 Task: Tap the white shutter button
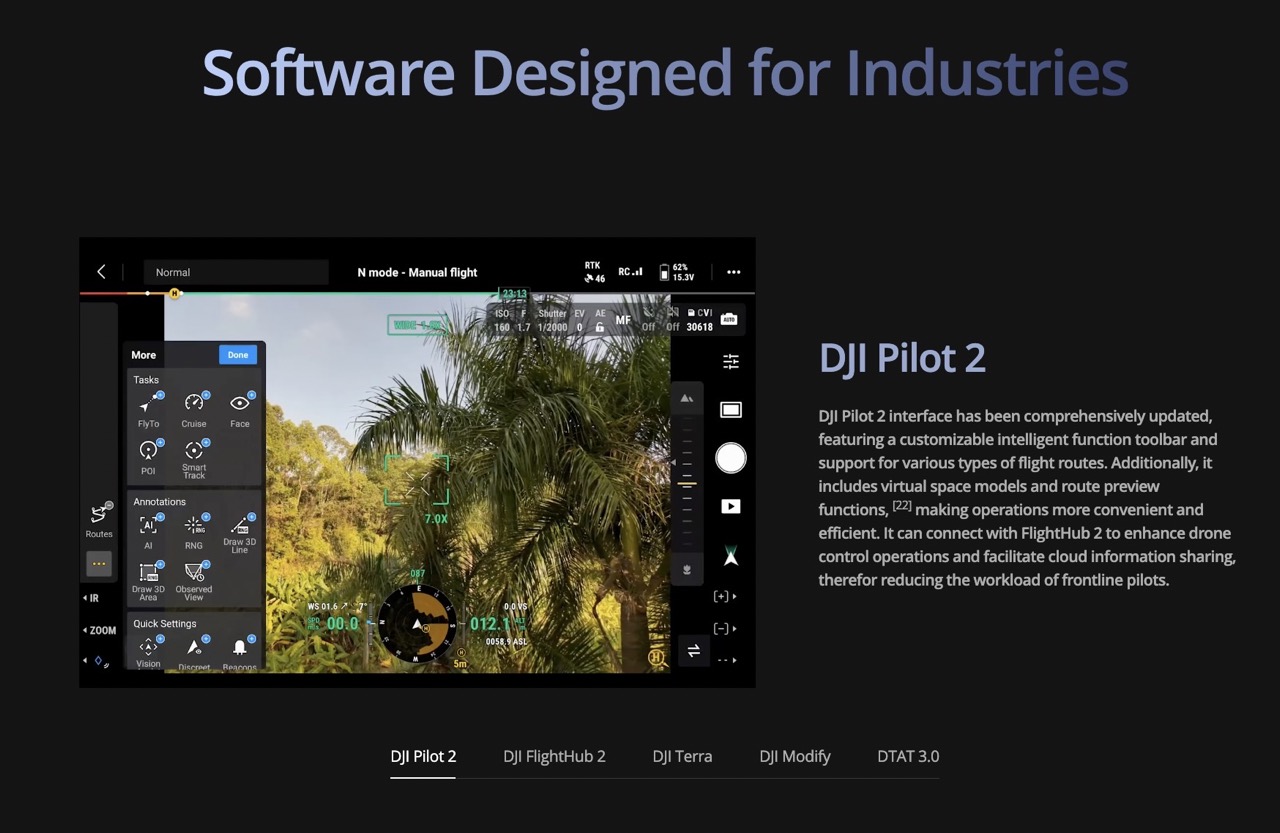pos(731,458)
